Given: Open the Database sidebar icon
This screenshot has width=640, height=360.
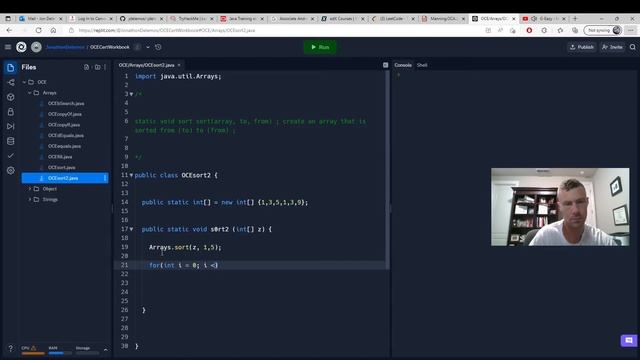Looking at the screenshot, I should coord(11,141).
